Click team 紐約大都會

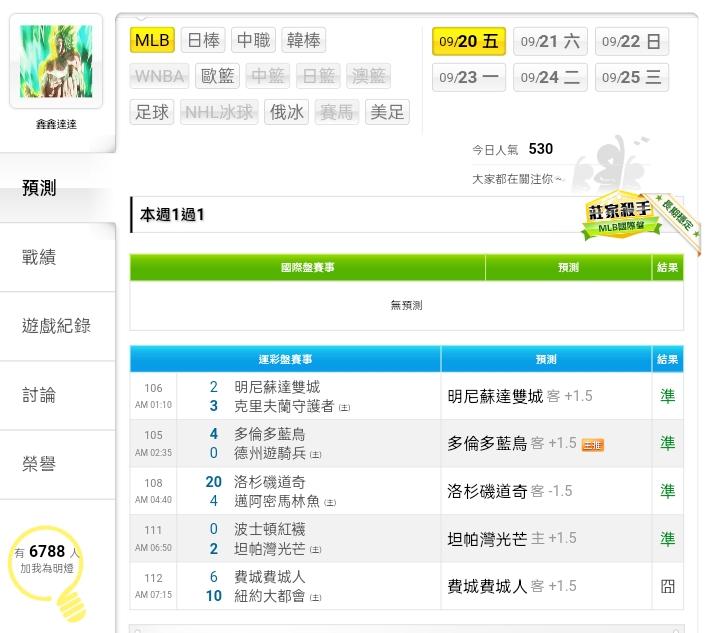[270, 596]
